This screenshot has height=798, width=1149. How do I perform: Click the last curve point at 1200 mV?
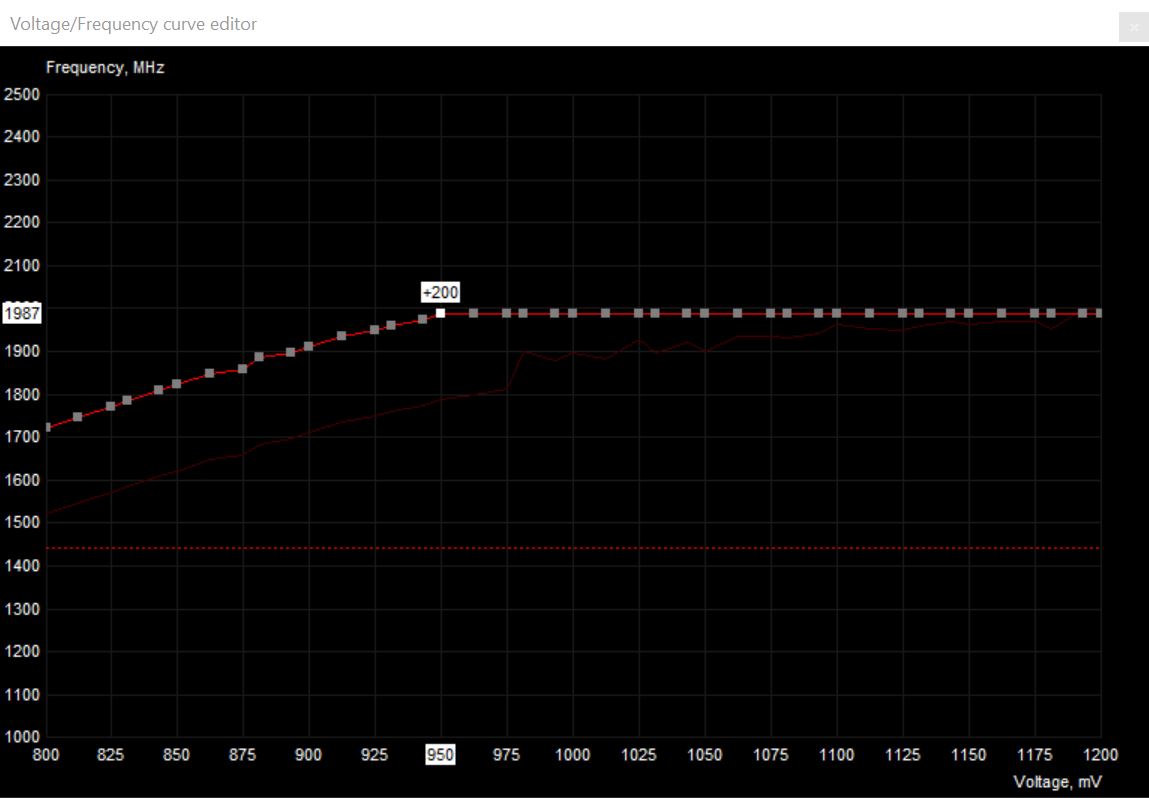[x=1099, y=313]
